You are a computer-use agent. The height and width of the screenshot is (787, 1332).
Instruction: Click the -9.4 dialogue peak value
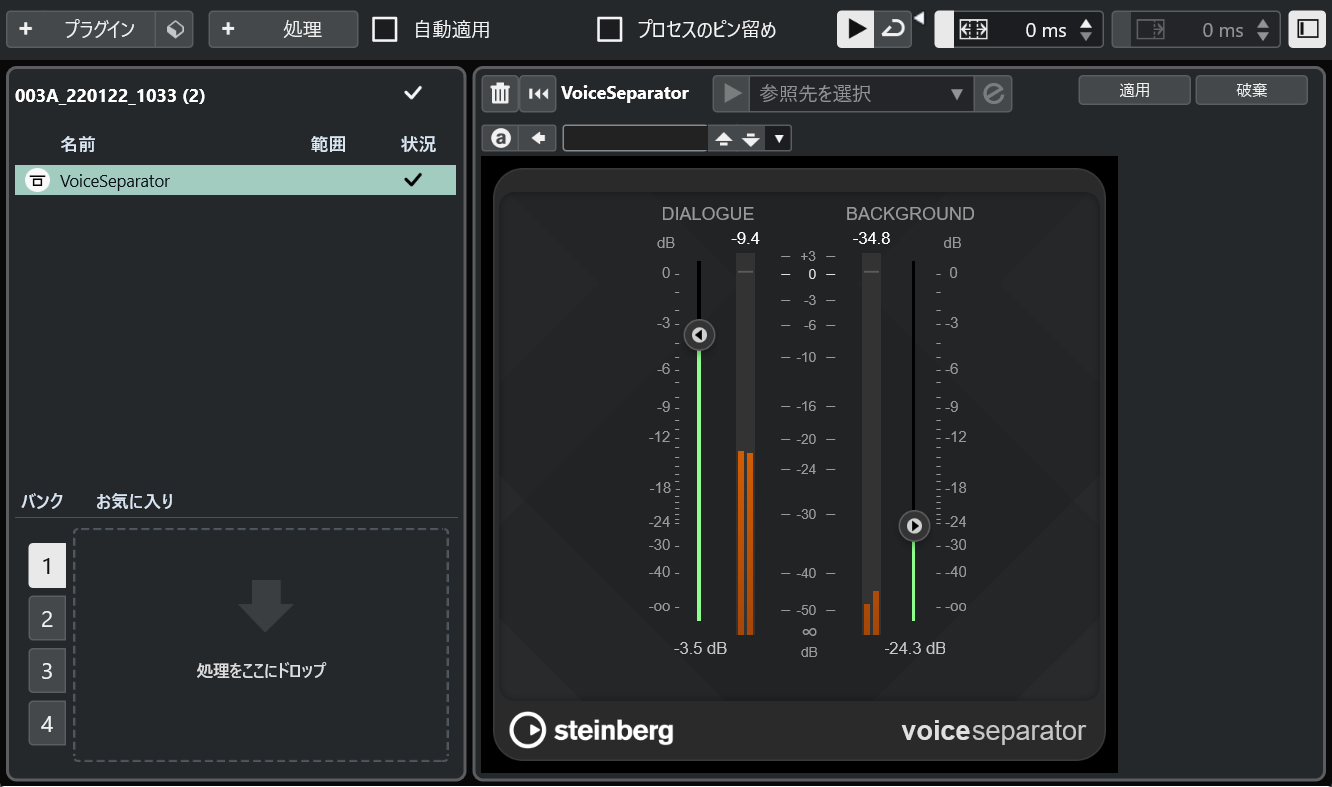(x=745, y=238)
